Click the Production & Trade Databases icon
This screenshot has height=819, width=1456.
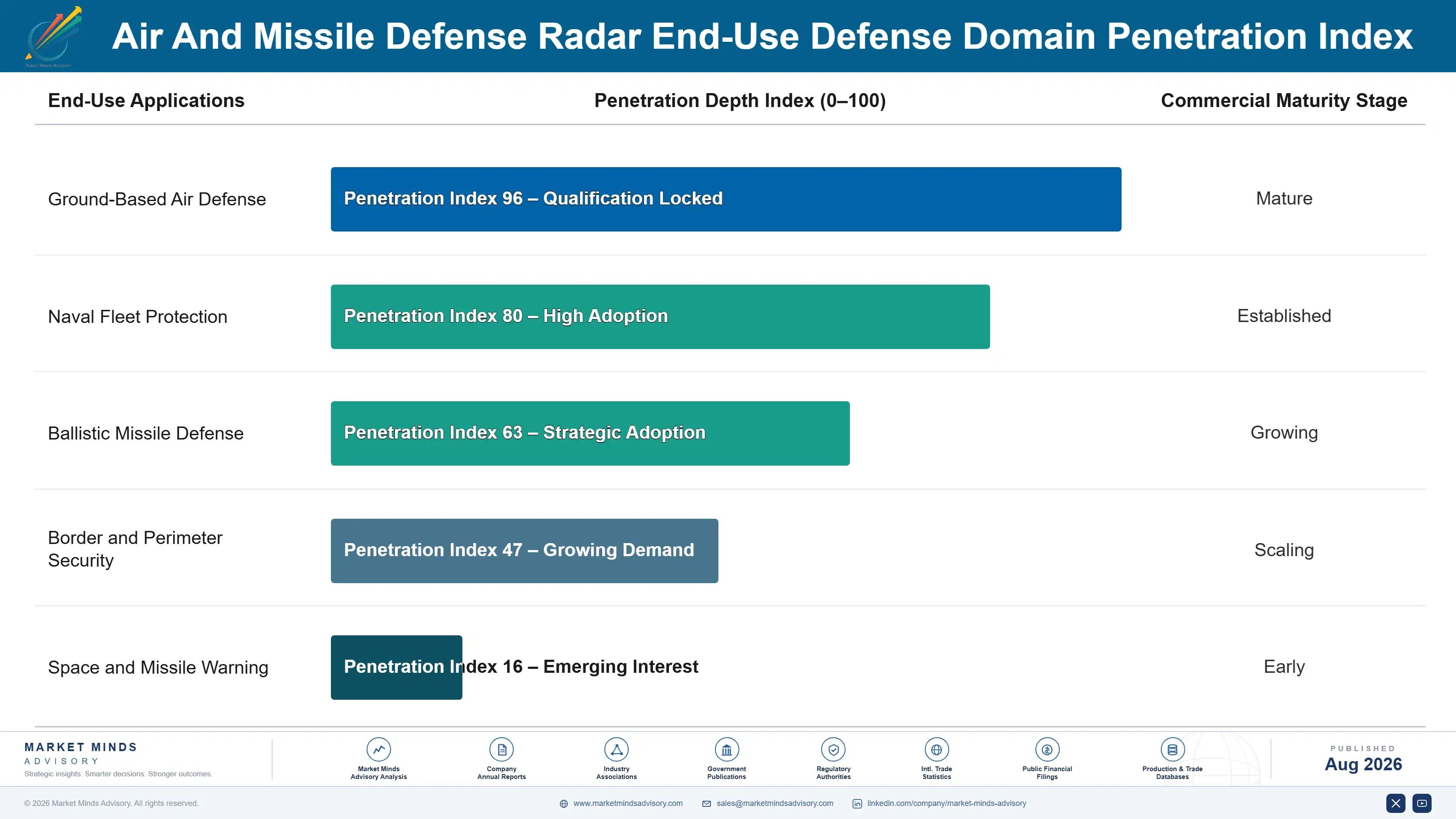tap(1172, 749)
